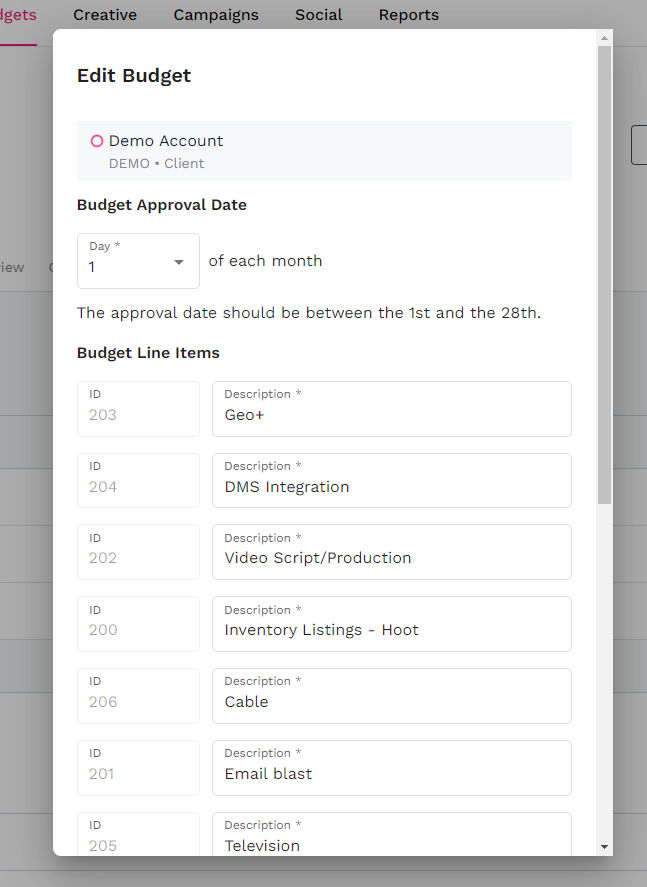Viewport: 647px width, 887px height.
Task: Click the scrollbar up arrow in dialog
Action: (x=604, y=39)
